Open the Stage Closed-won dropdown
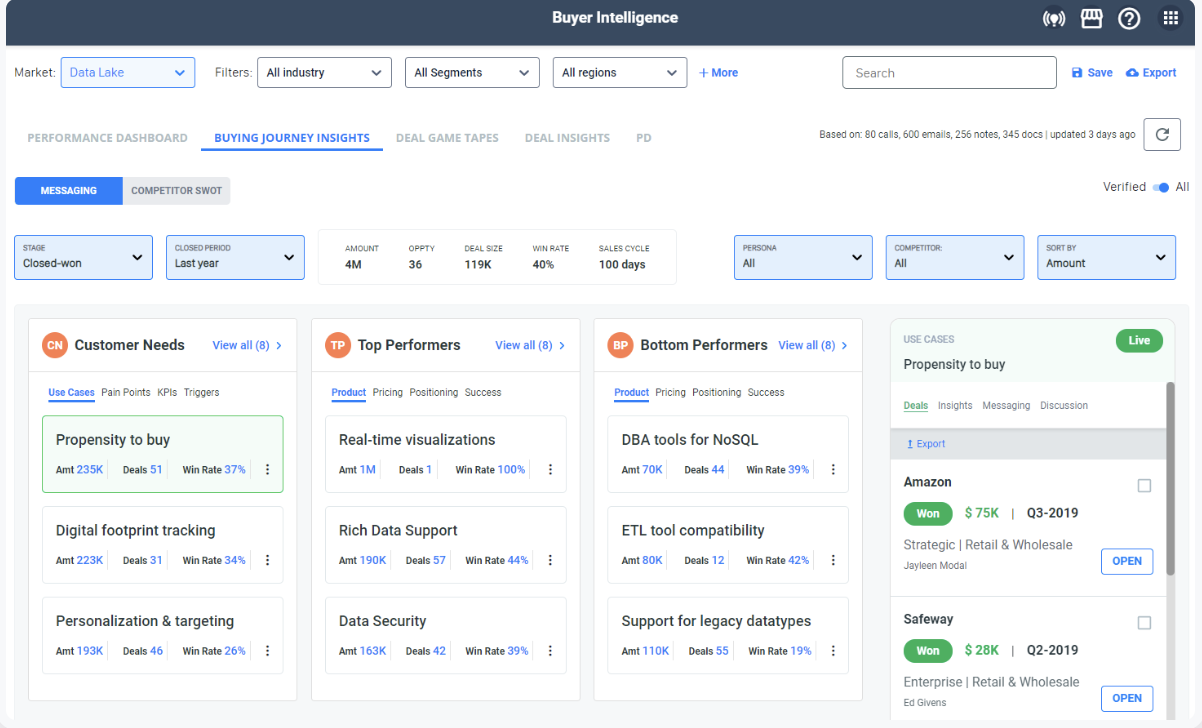 click(83, 257)
